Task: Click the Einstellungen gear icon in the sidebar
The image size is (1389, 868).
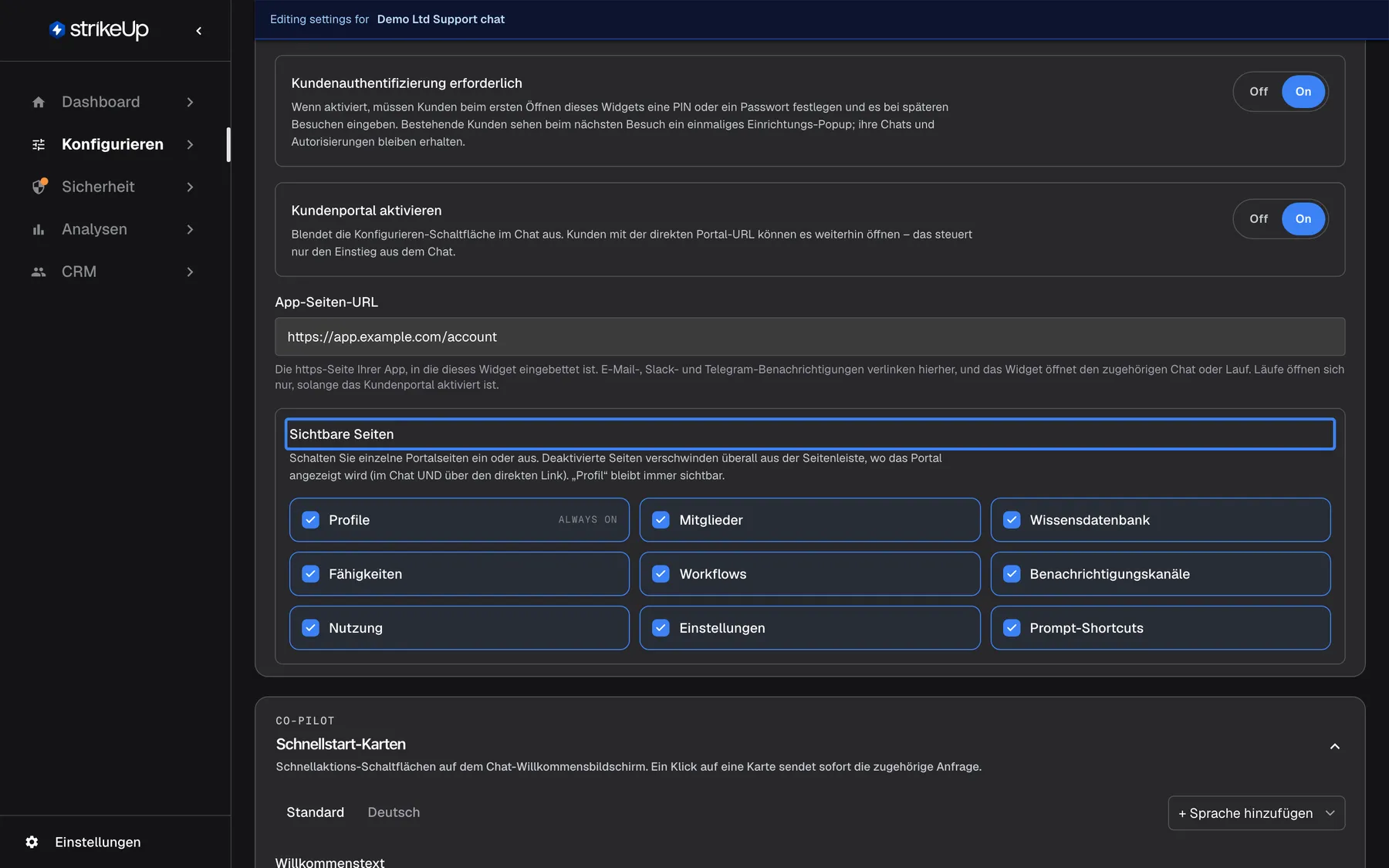Action: [32, 842]
